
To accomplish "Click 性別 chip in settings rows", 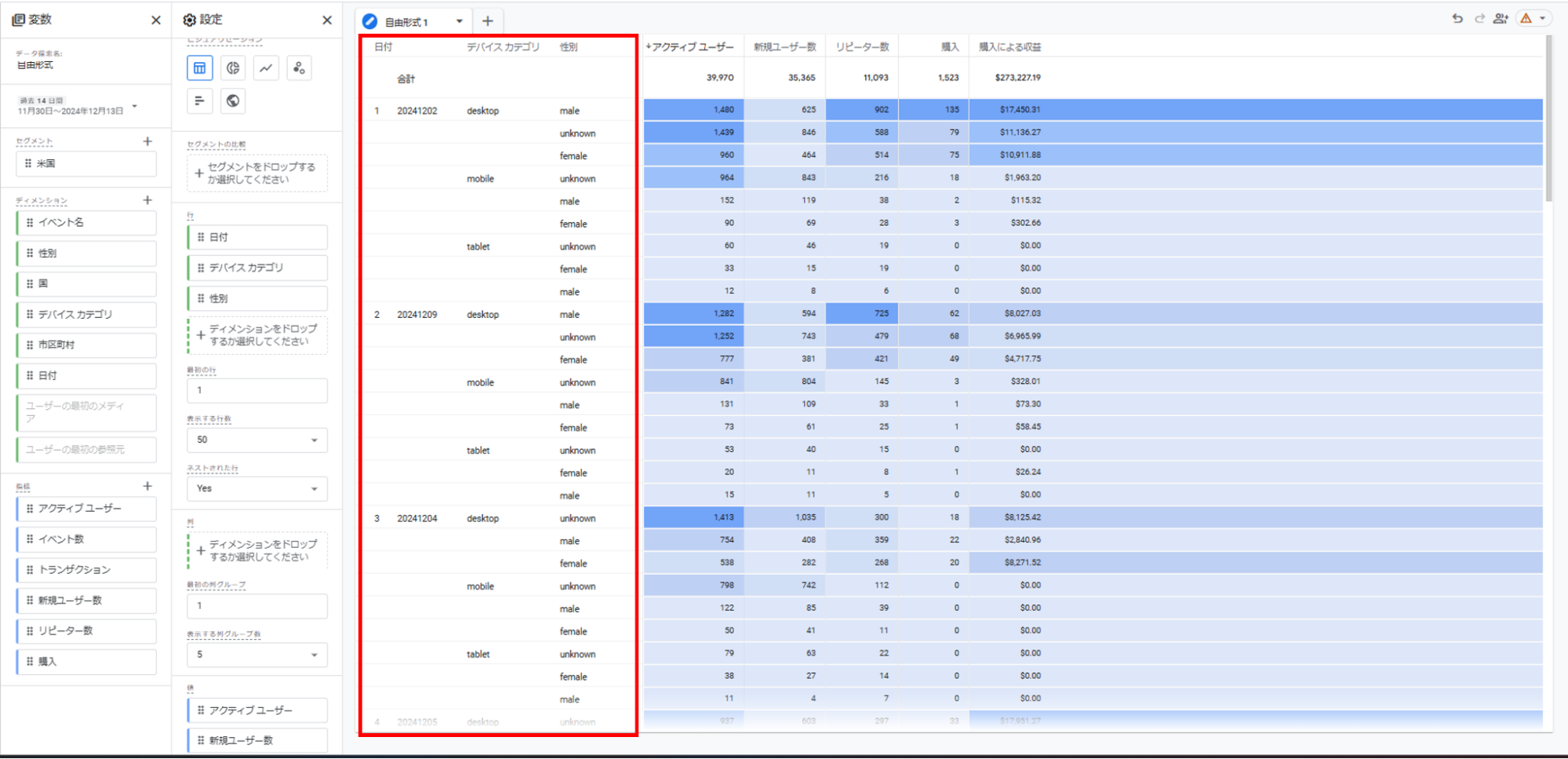I will click(x=257, y=298).
